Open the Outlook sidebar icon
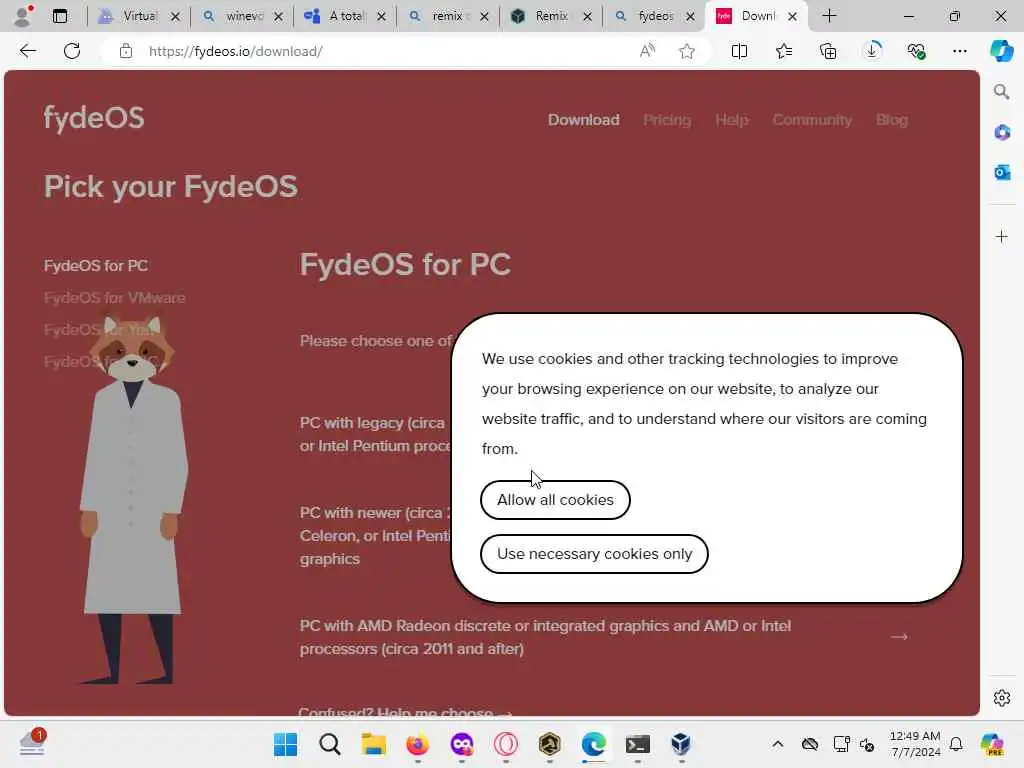The height and width of the screenshot is (768, 1024). point(1002,172)
